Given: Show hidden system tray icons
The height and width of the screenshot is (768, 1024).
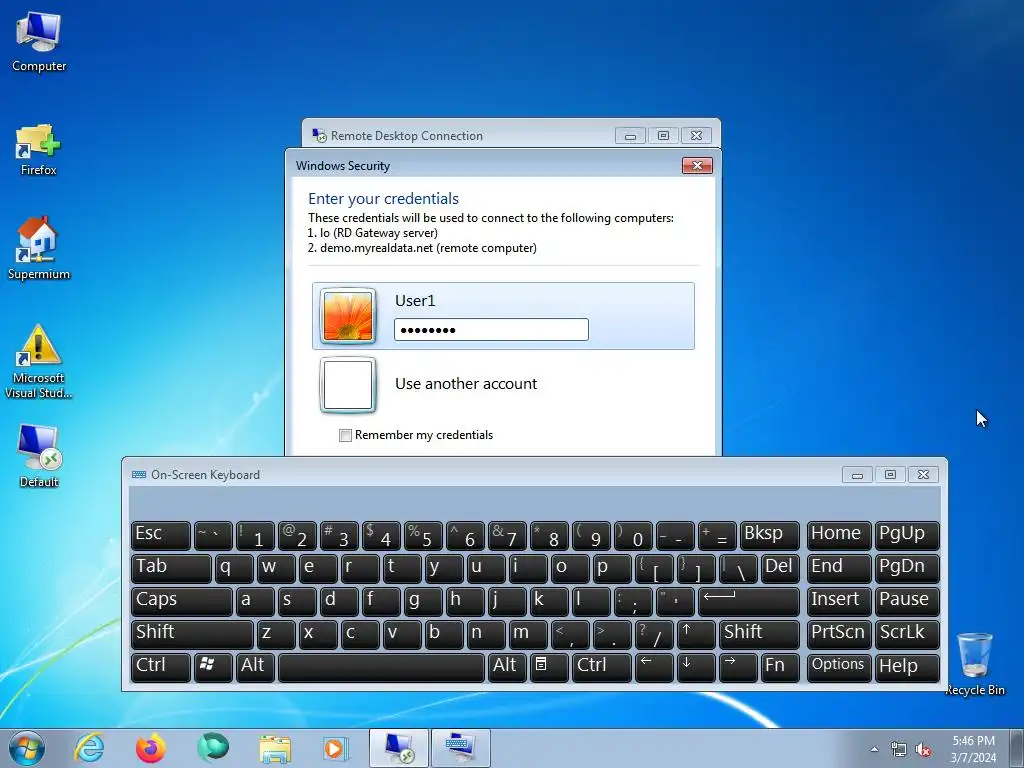Looking at the screenshot, I should pos(874,749).
